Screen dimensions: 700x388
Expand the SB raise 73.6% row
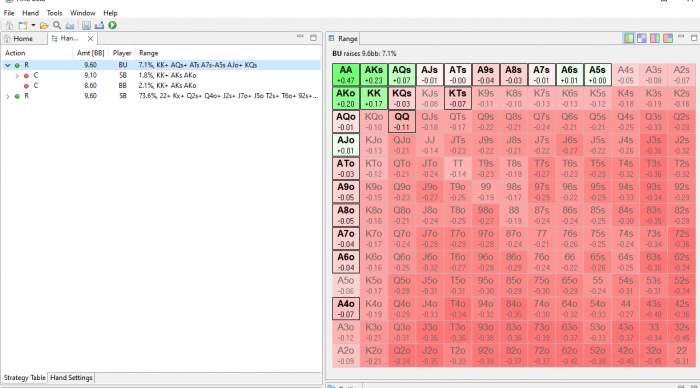(8, 96)
